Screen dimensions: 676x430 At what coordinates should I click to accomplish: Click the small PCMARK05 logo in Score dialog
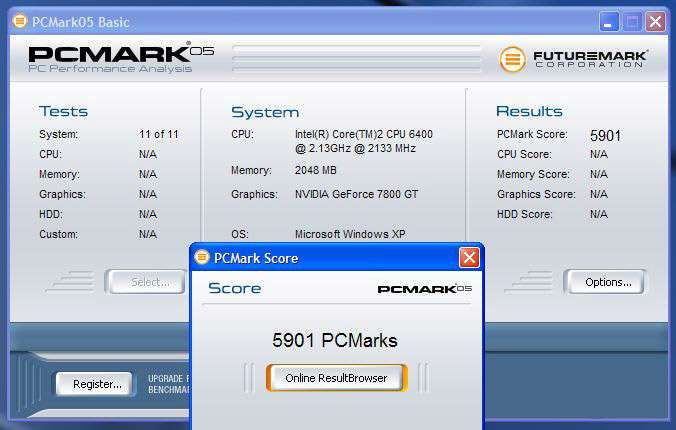click(x=424, y=289)
